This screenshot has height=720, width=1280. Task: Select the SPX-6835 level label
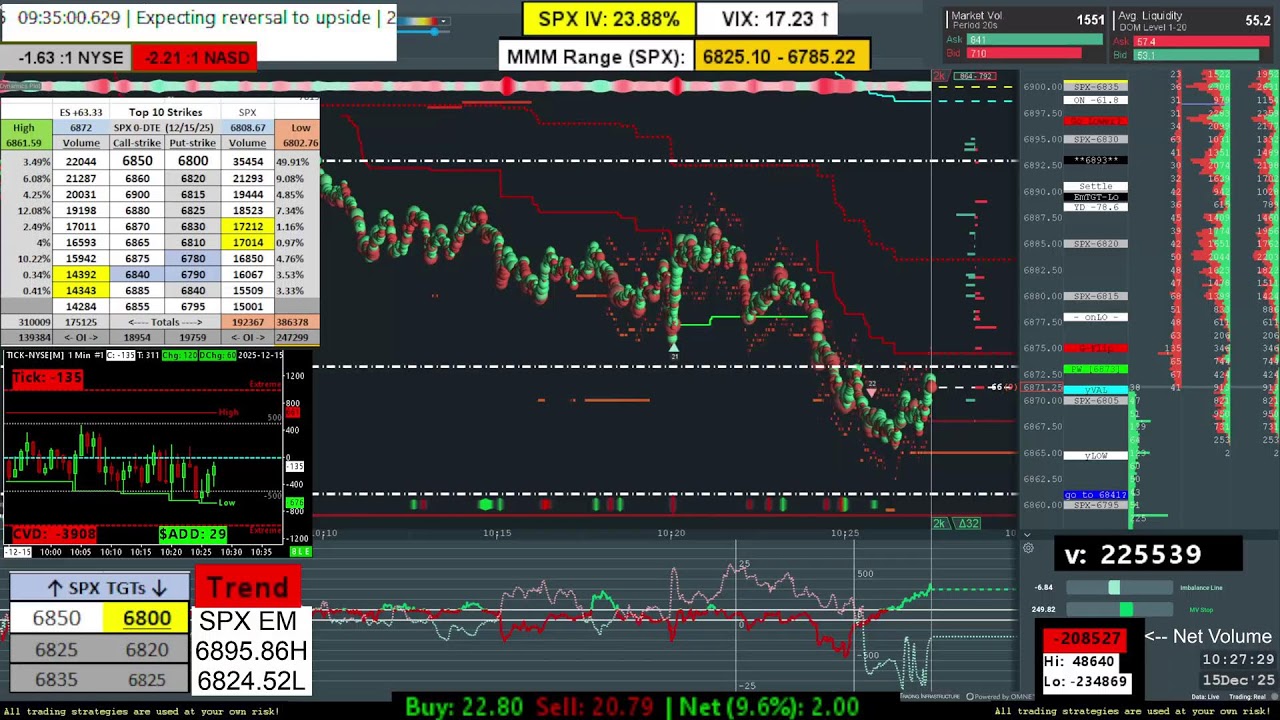pyautogui.click(x=1096, y=87)
